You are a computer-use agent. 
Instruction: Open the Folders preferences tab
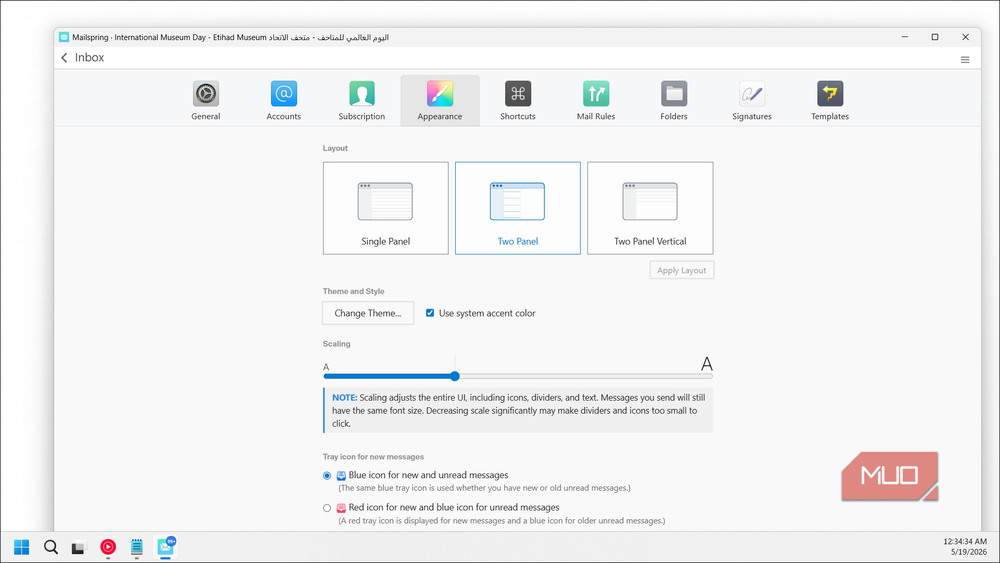tap(674, 101)
